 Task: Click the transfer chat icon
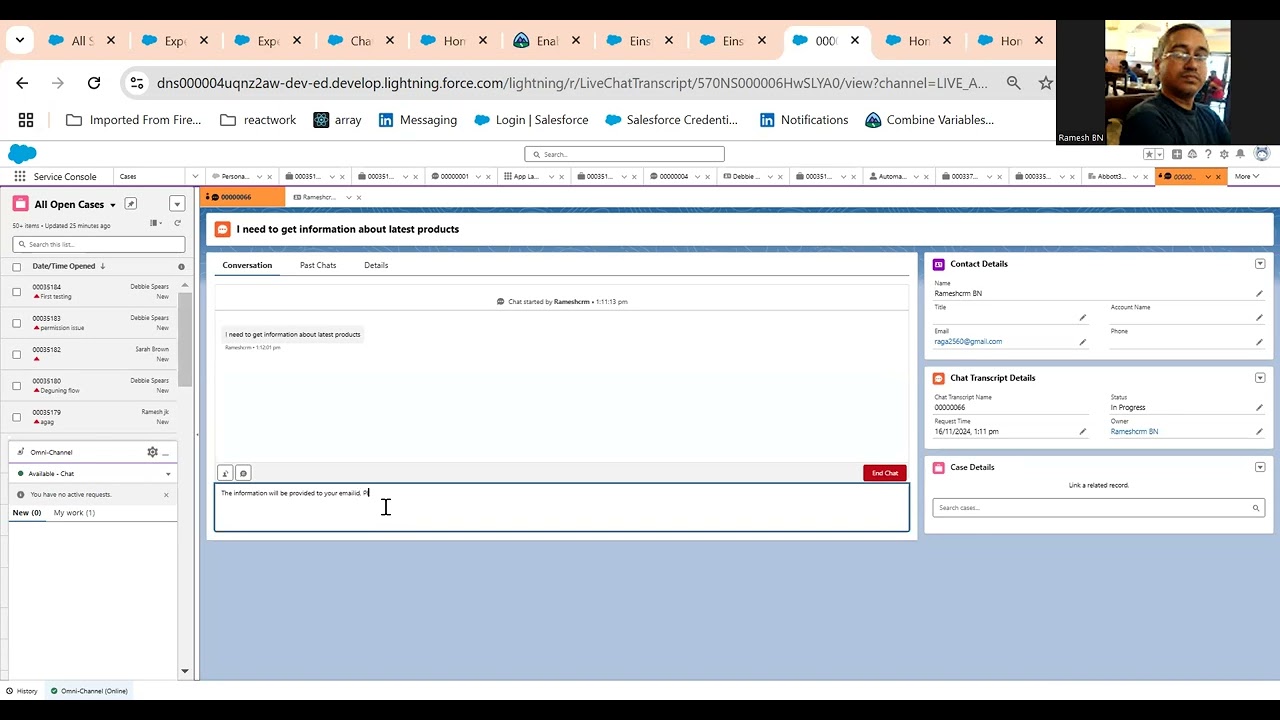(x=225, y=473)
